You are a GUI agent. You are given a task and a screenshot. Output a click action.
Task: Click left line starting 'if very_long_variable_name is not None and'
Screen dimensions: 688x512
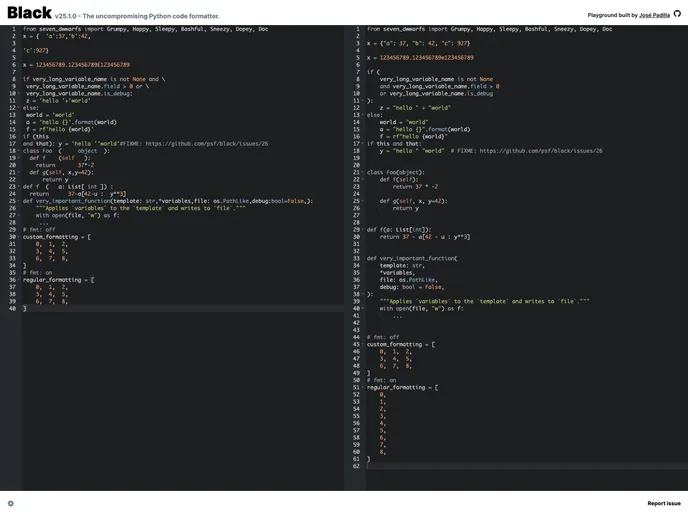94,79
